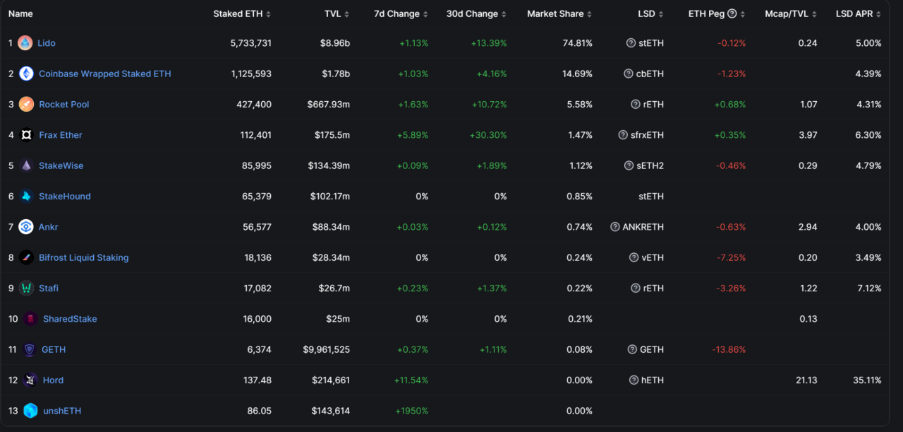Click the token icon beside GETH LSD
The image size is (903, 432).
pos(632,350)
